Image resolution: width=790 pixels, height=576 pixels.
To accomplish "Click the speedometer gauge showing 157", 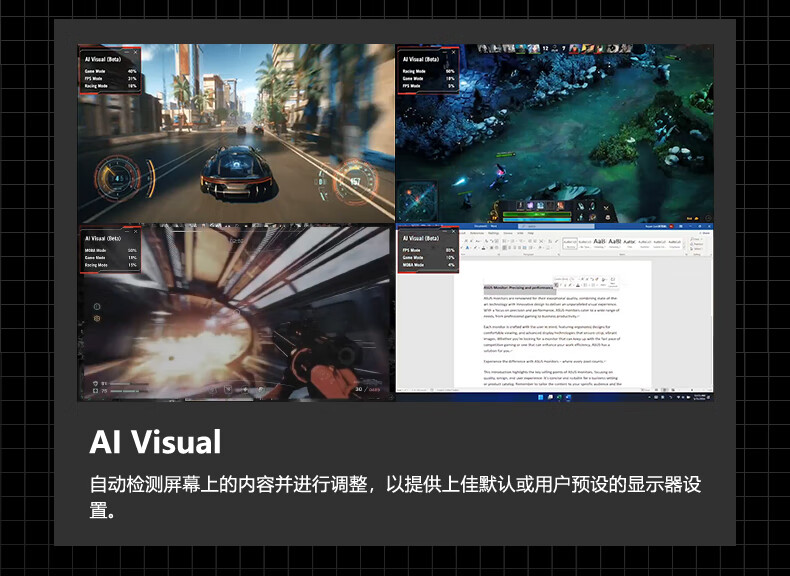I will pos(356,181).
